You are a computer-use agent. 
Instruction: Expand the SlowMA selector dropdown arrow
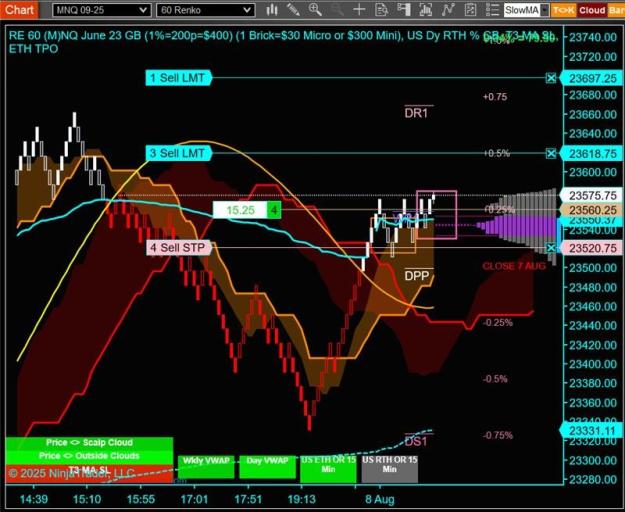click(545, 10)
